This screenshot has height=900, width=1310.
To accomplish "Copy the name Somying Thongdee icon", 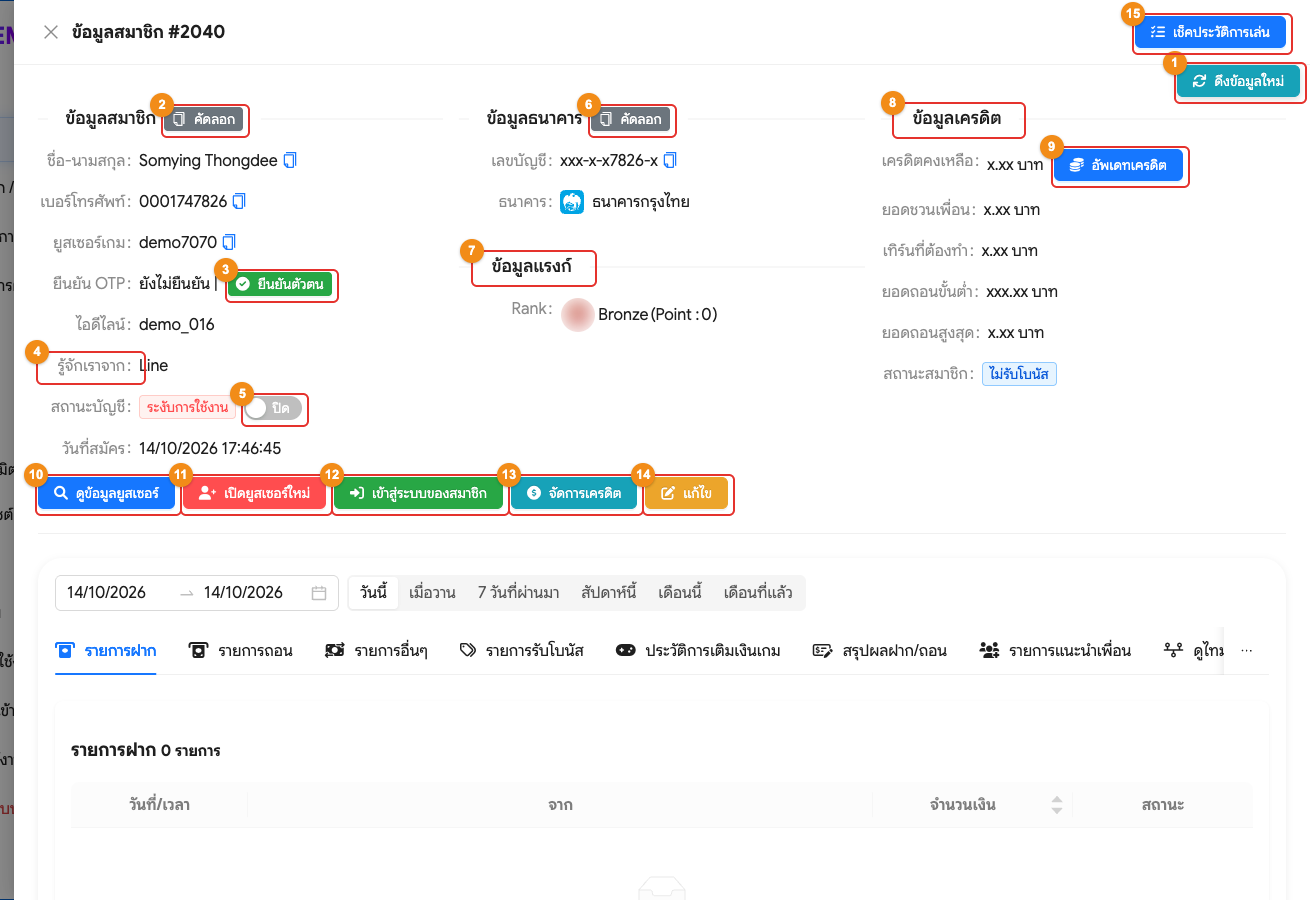I will coord(291,160).
